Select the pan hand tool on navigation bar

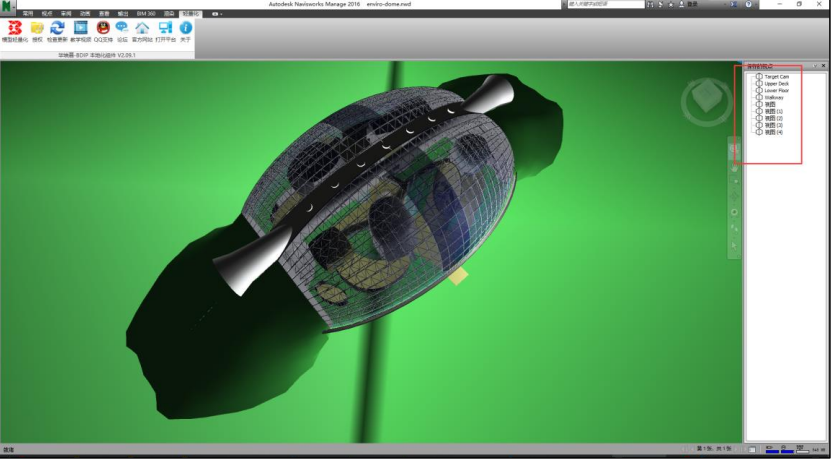point(734,168)
